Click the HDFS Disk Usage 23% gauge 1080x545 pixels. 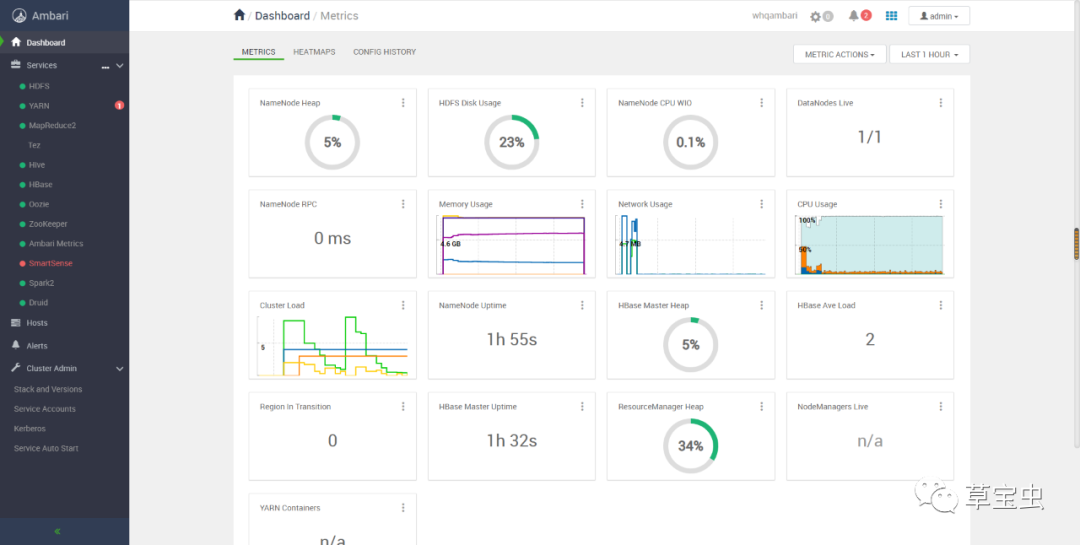tap(511, 143)
